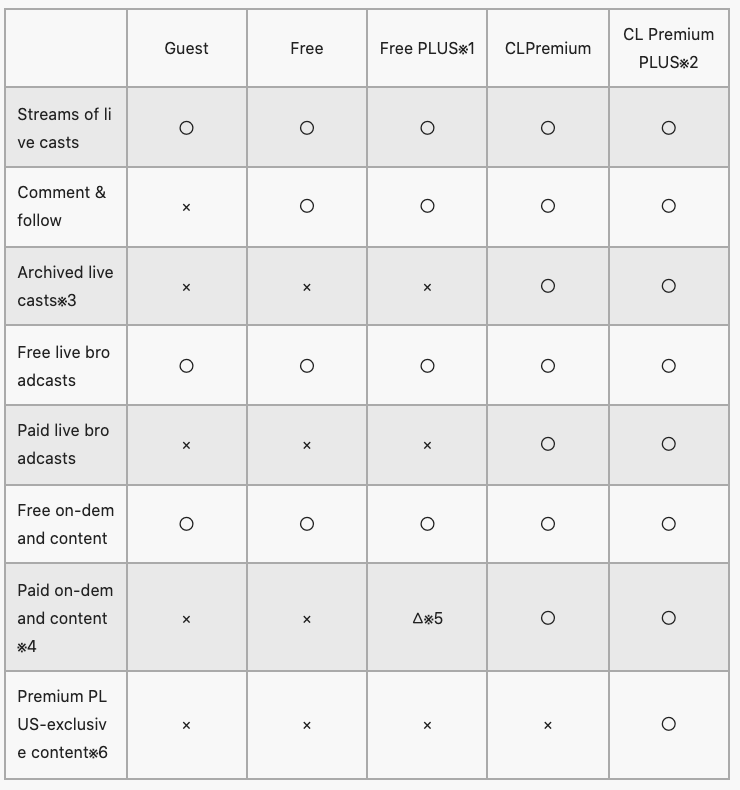Click the Free column header
This screenshot has width=740, height=790.
point(306,48)
